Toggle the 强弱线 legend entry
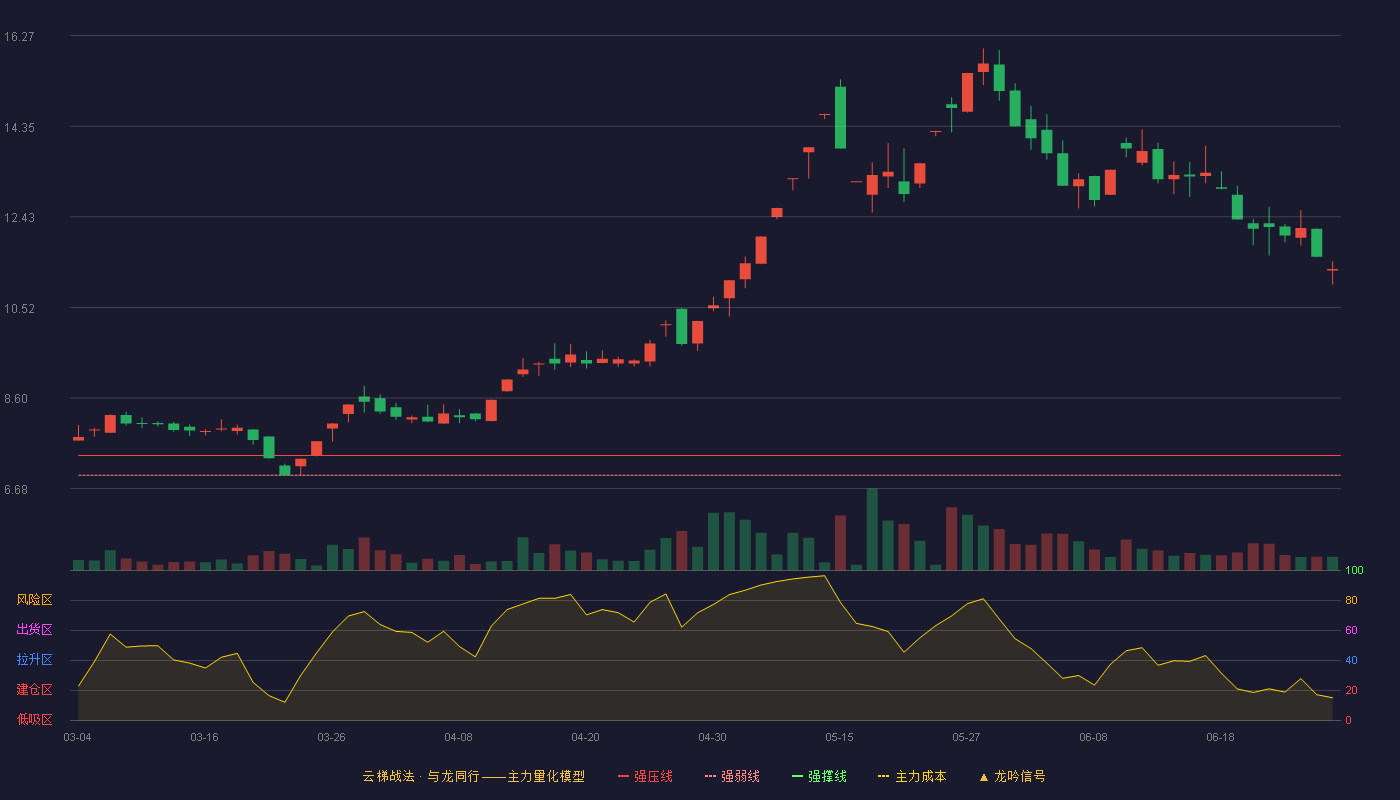This screenshot has height=800, width=1400. pos(732,776)
